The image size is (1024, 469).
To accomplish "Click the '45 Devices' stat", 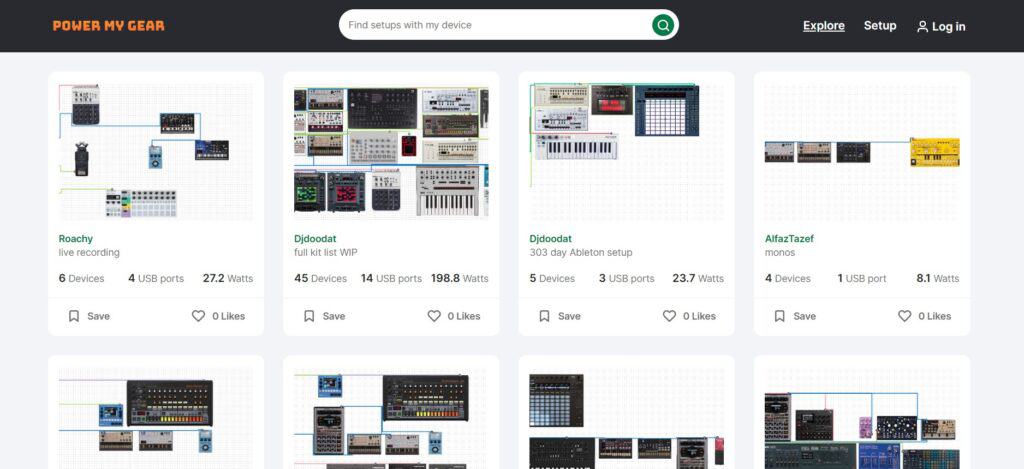I will pos(321,278).
